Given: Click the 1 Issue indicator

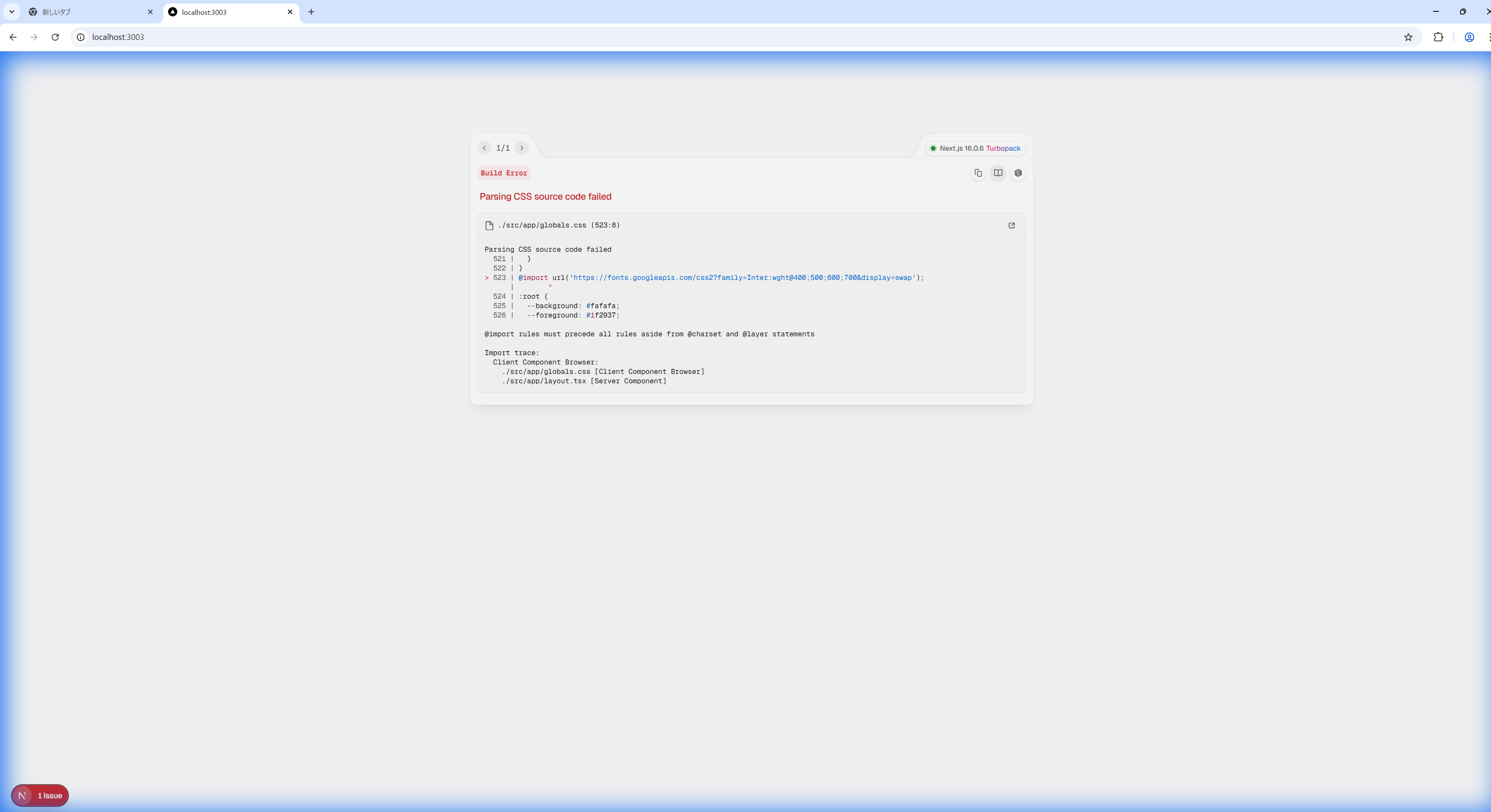Looking at the screenshot, I should click(x=50, y=795).
